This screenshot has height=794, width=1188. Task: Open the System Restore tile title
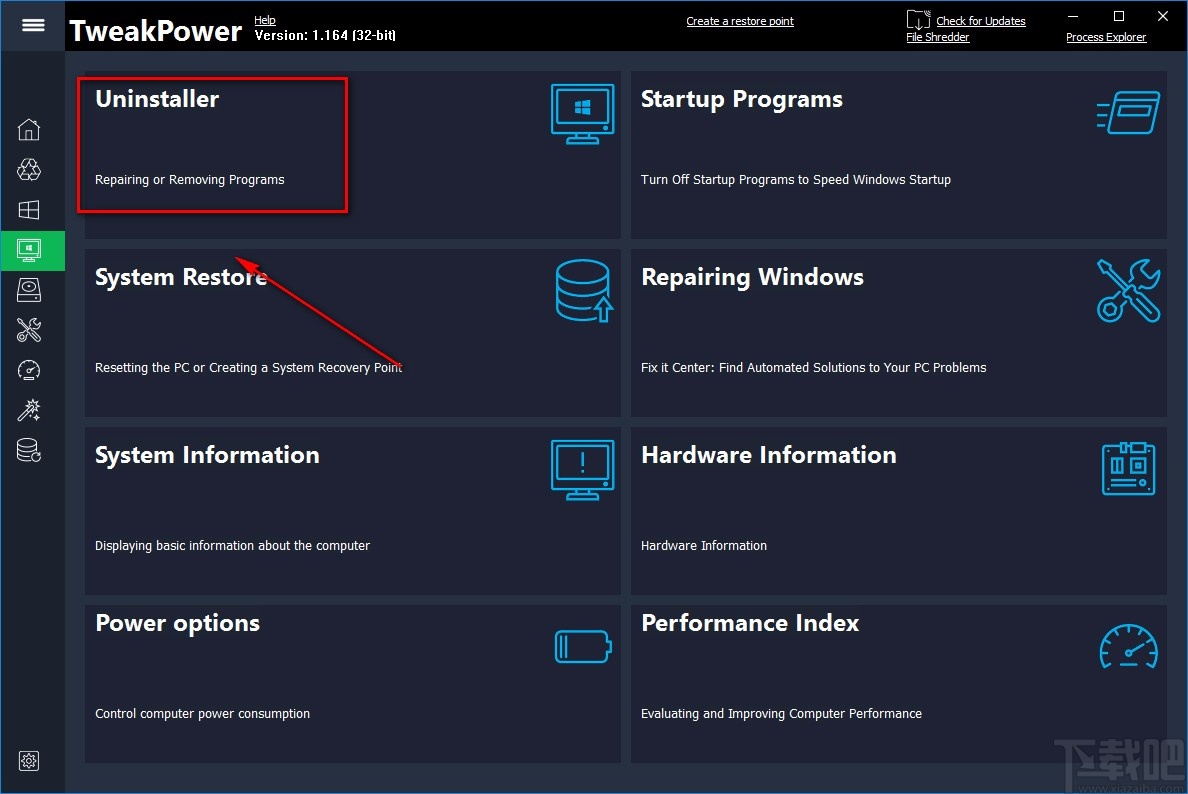click(x=180, y=277)
